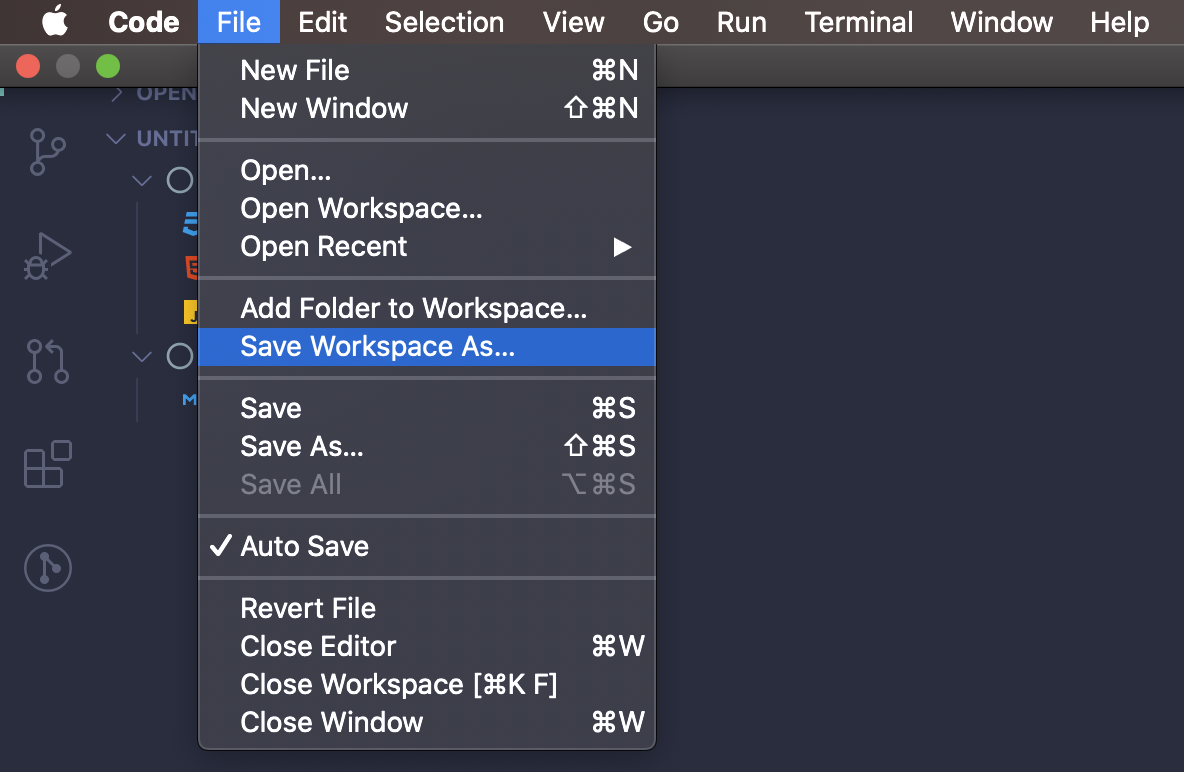1184x772 pixels.
Task: Open the Selection menu
Action: tap(444, 22)
